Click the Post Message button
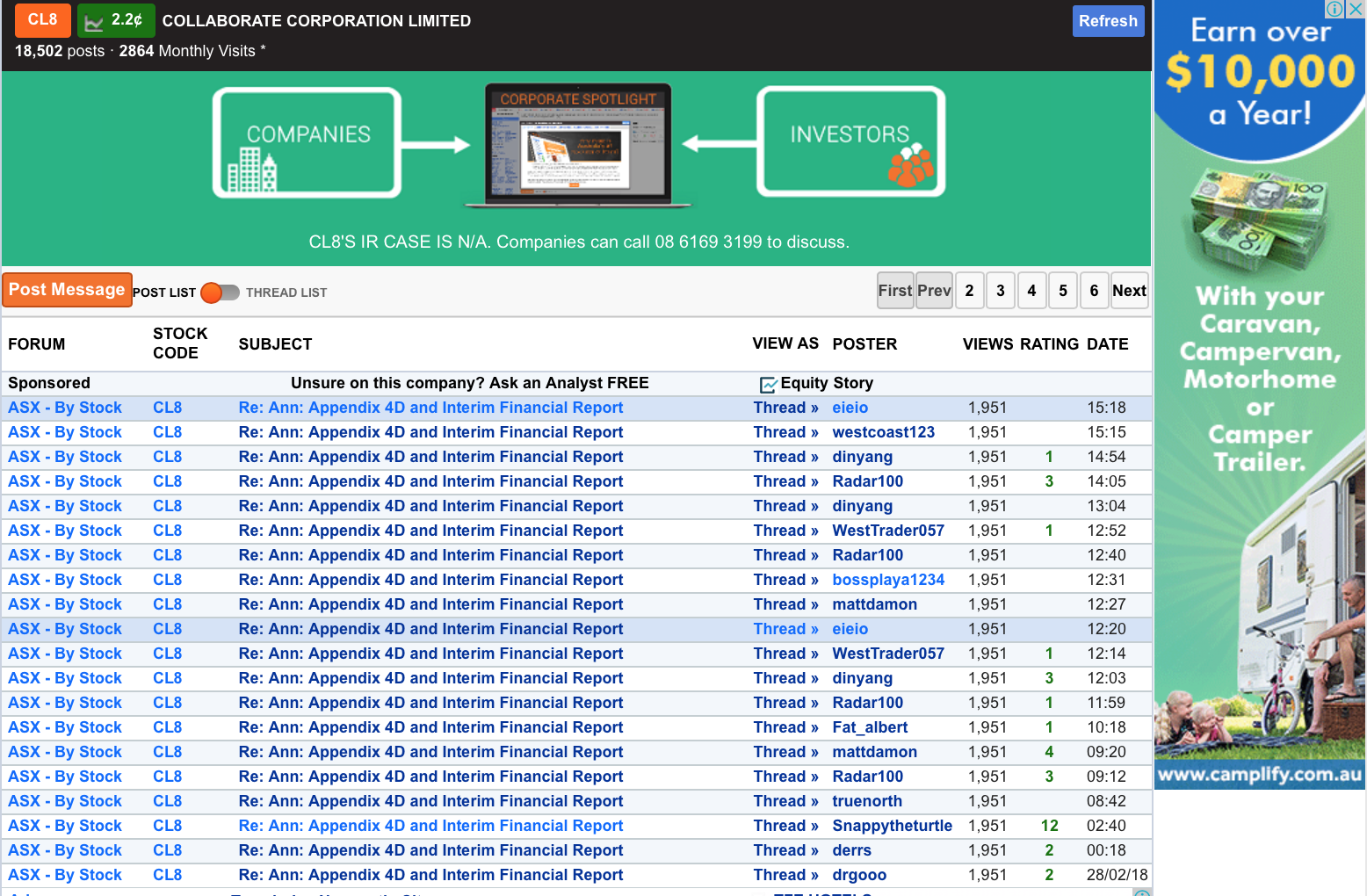Screen dimensions: 1367x896 (x=67, y=290)
